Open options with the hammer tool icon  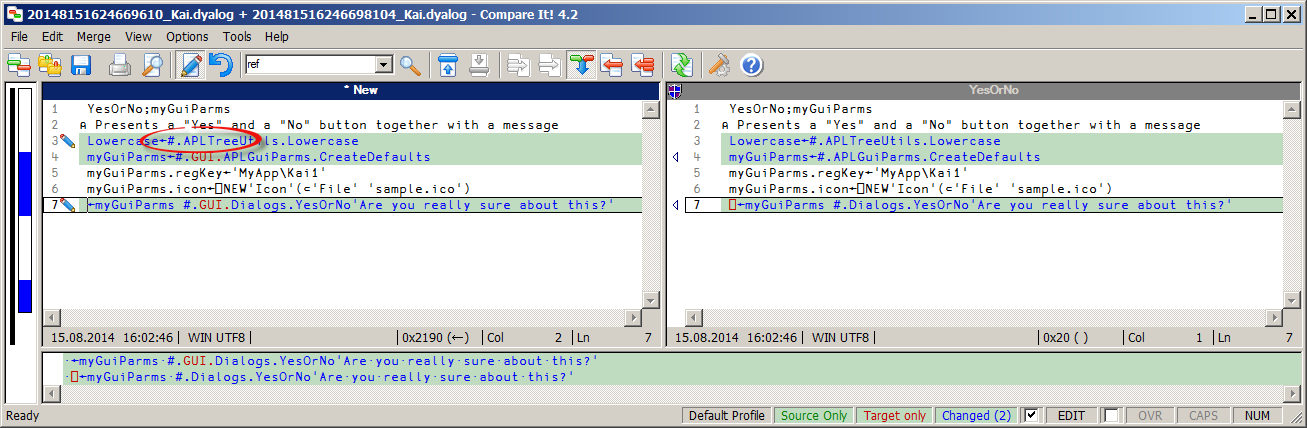(x=719, y=66)
